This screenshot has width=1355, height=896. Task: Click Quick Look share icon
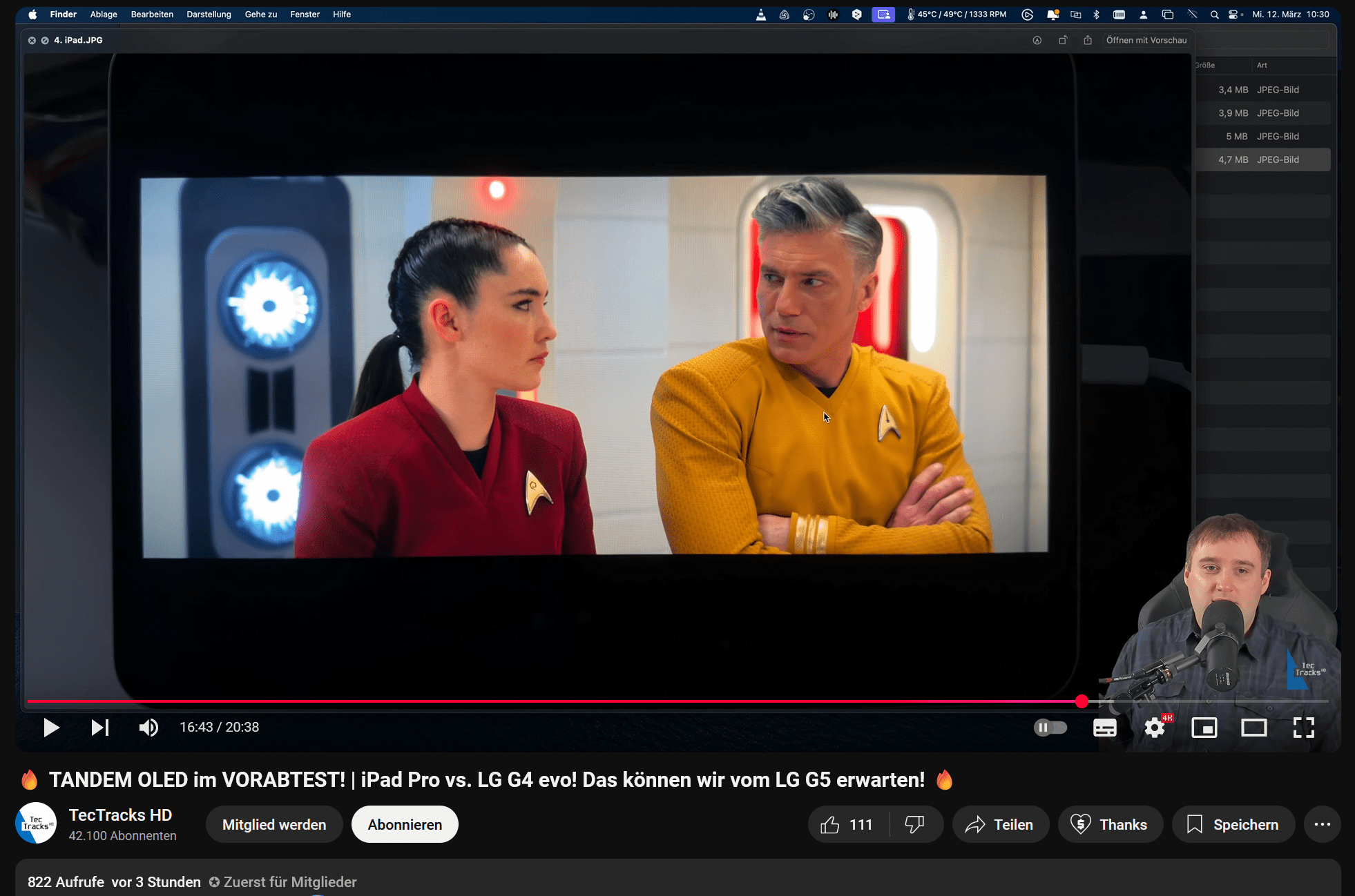pyautogui.click(x=1088, y=40)
